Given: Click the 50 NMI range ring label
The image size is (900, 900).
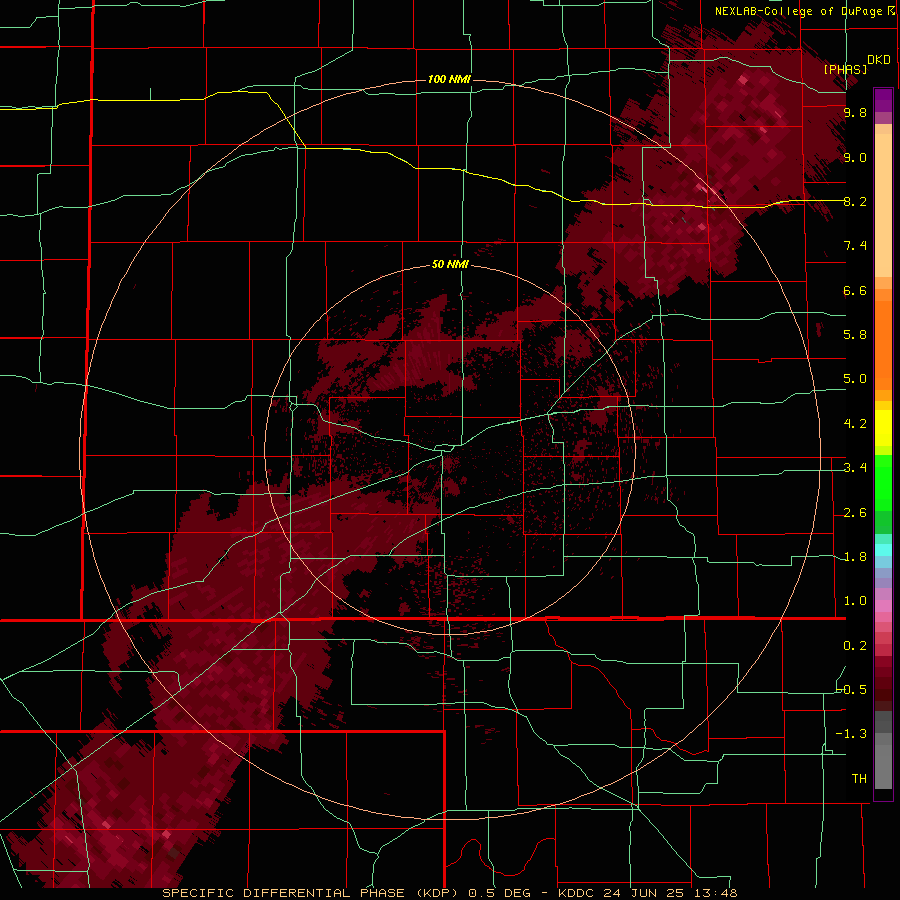Looking at the screenshot, I should (x=450, y=264).
